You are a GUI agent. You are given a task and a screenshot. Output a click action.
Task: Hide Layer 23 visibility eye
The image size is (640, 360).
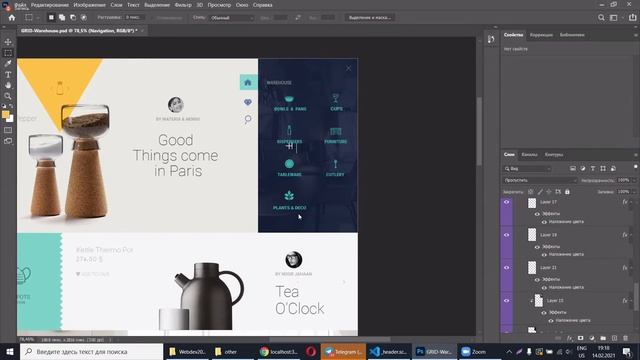point(507,301)
